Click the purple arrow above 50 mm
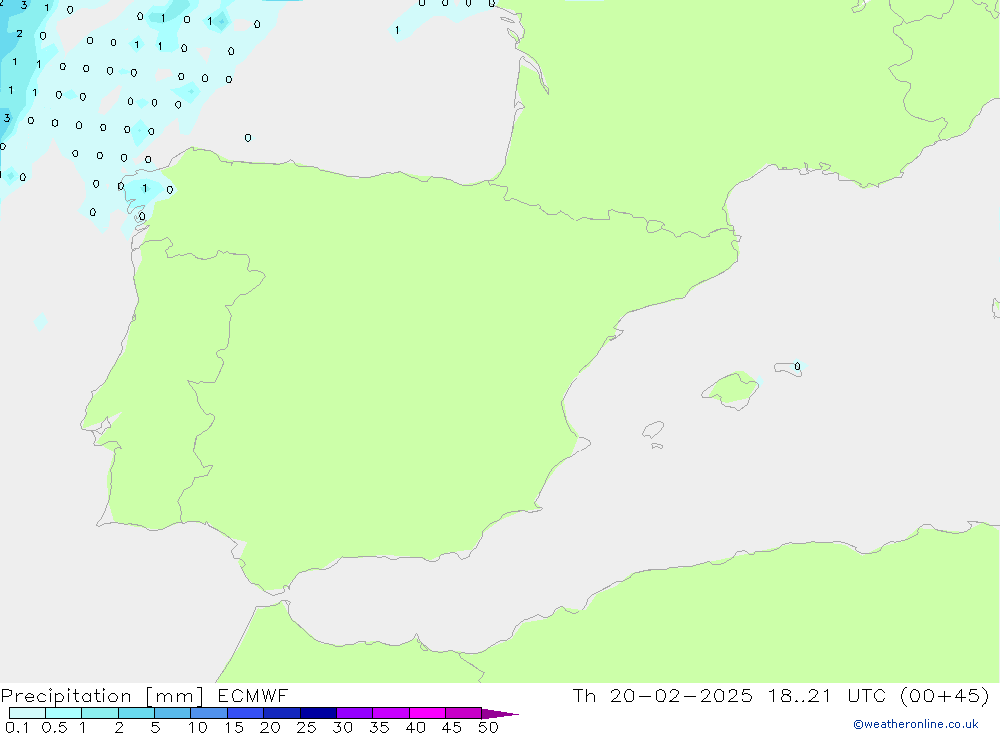 (x=500, y=713)
